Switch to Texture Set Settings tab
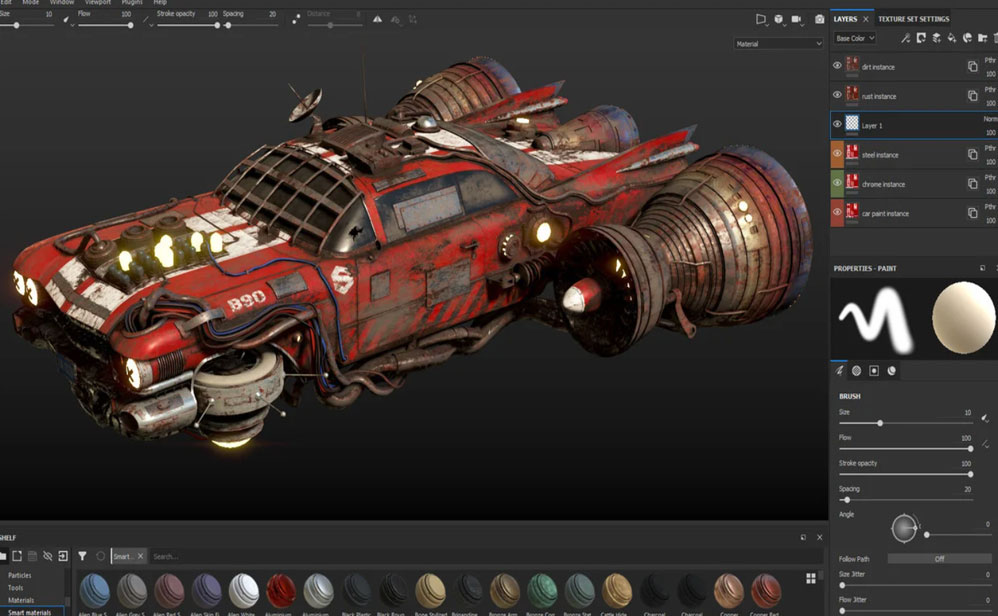This screenshot has height=616, width=998. pos(913,19)
